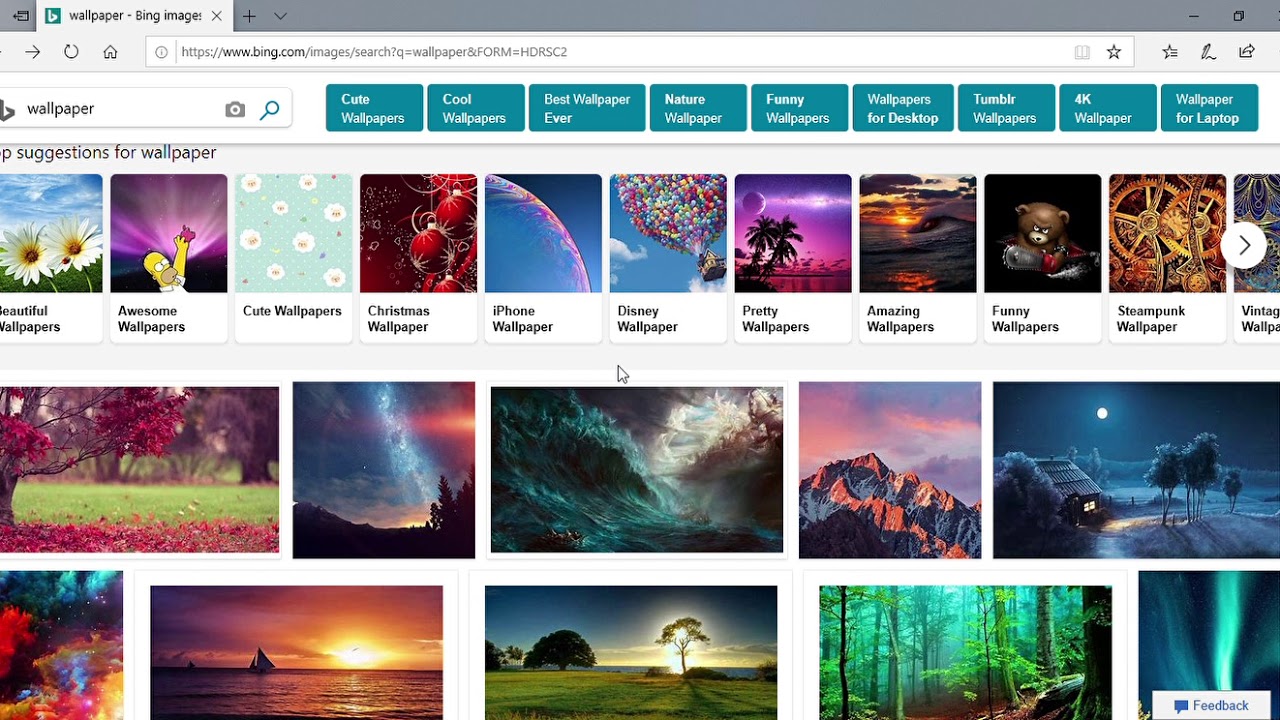
Task: Pick the Wallpapers for Desktop filter
Action: click(x=903, y=108)
